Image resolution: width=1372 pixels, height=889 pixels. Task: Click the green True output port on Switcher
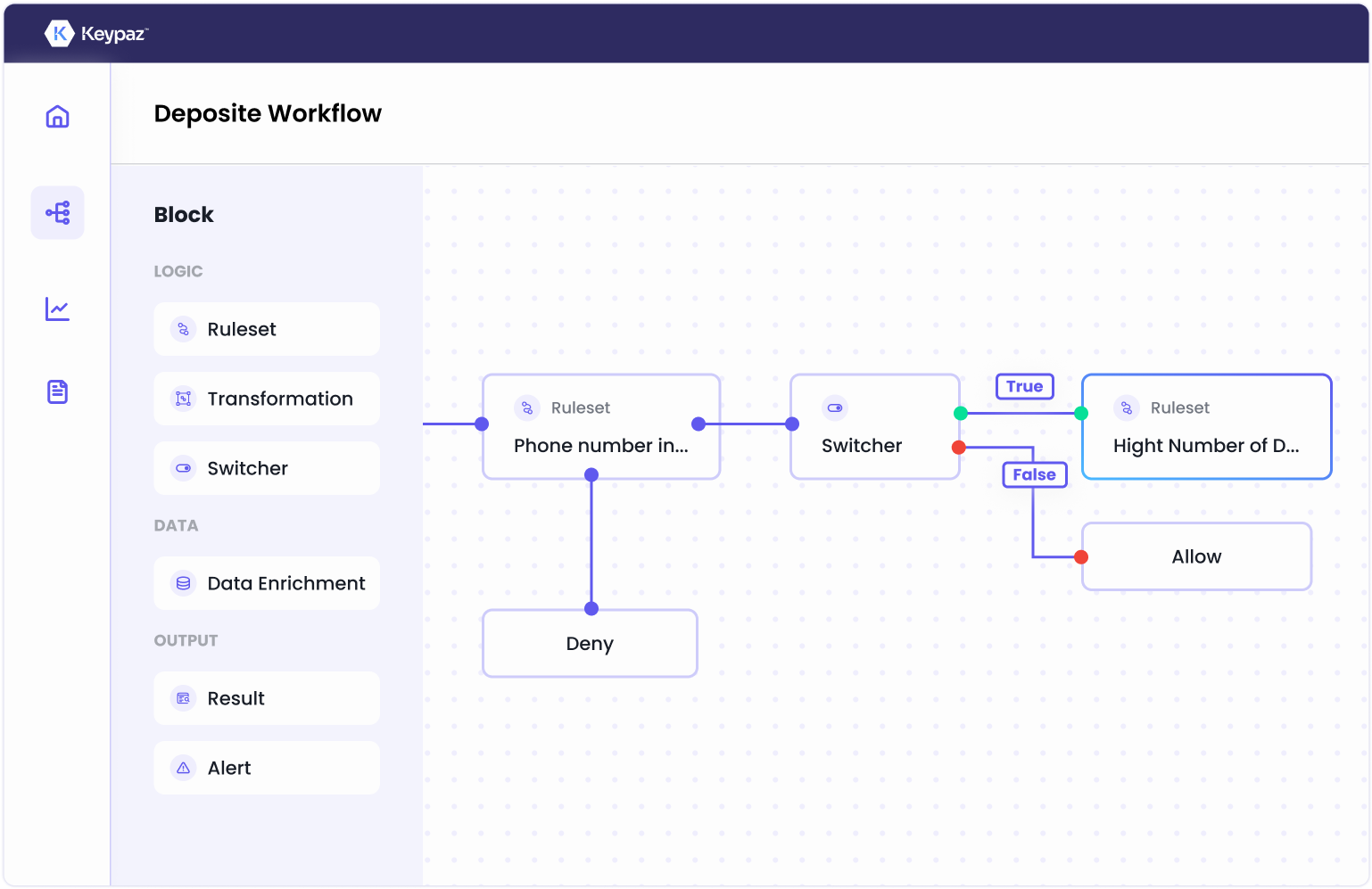[x=961, y=413]
